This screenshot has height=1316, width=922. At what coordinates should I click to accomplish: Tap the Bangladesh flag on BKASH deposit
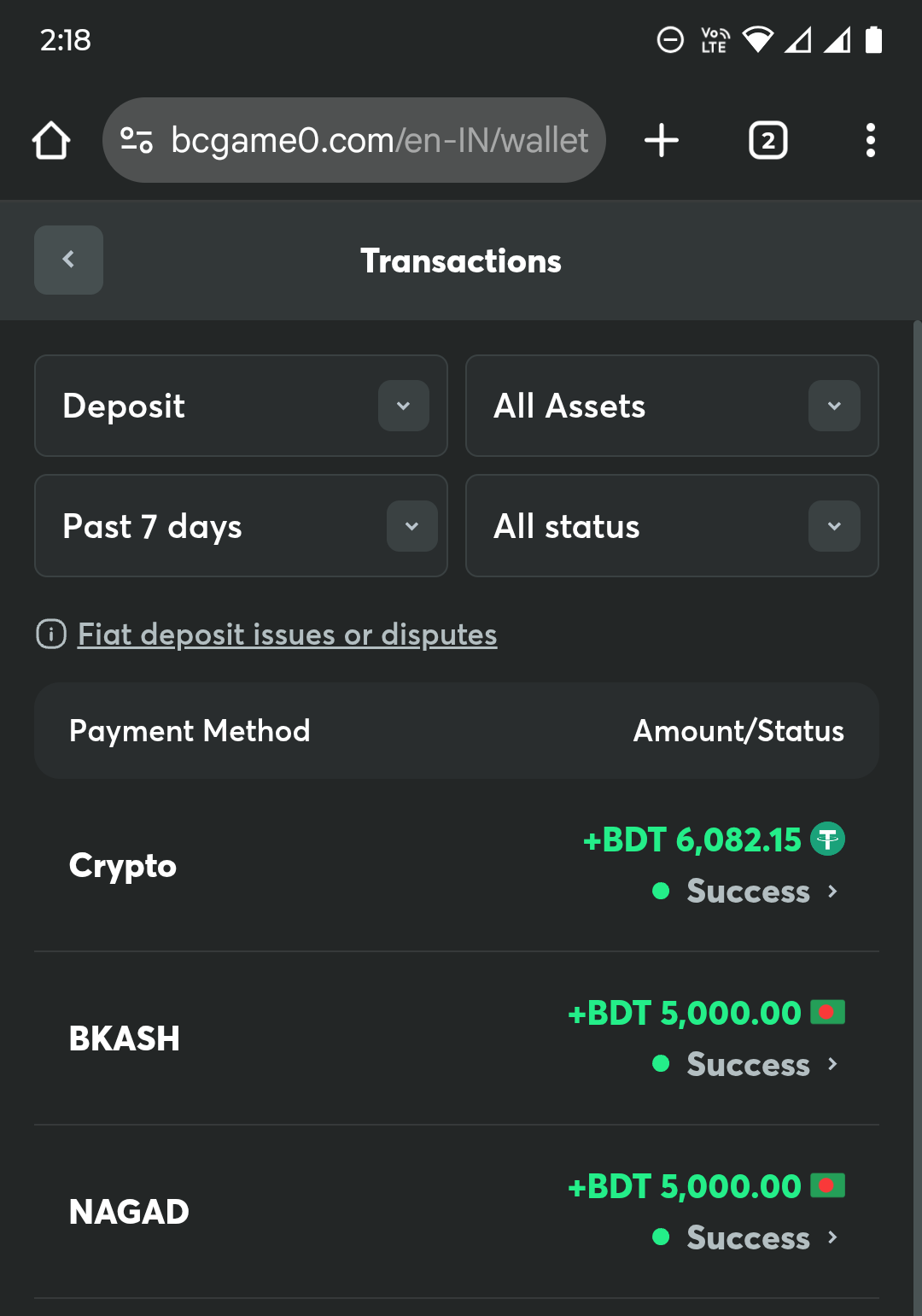click(827, 1012)
